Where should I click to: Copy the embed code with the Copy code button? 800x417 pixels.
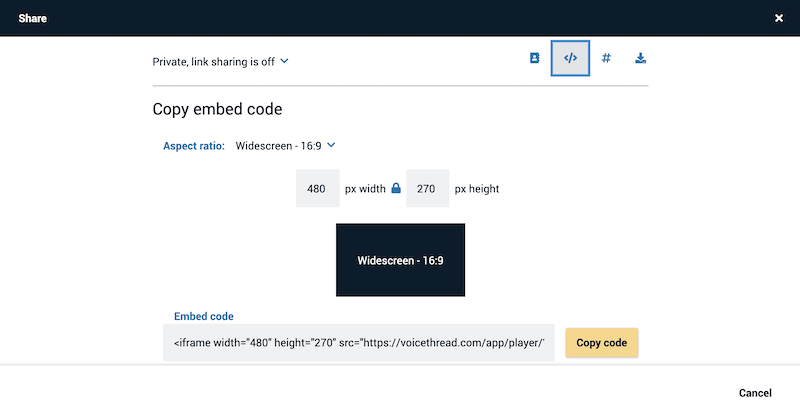602,342
